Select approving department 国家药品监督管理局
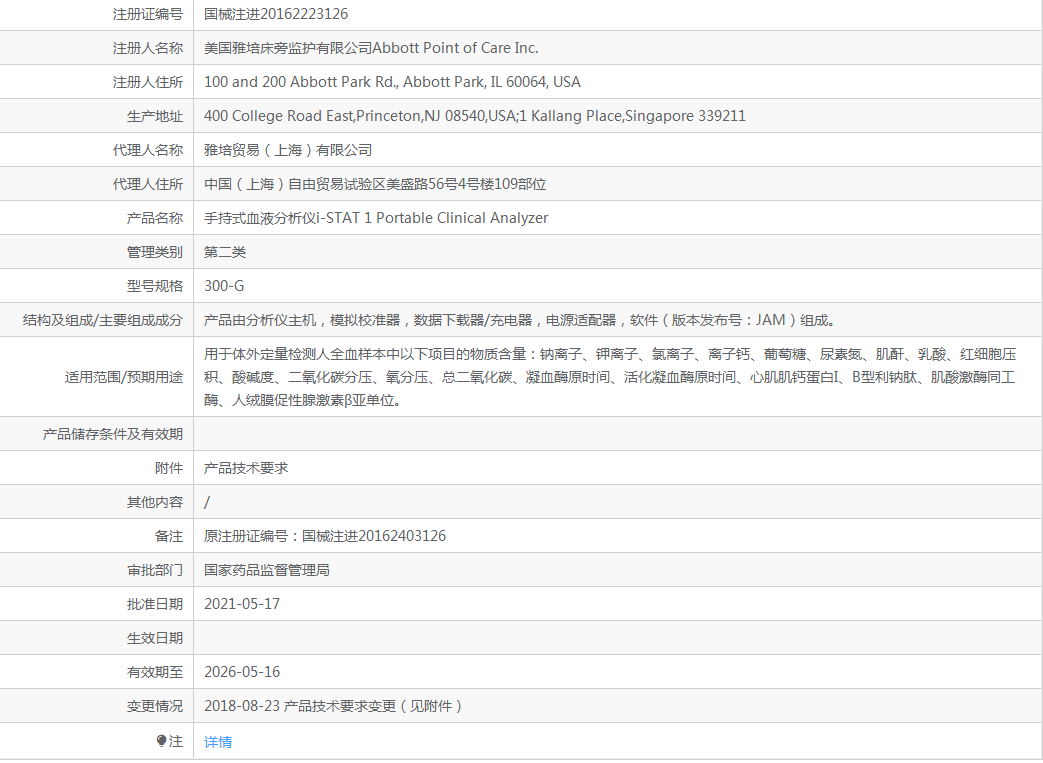The height and width of the screenshot is (763, 1043). (267, 570)
